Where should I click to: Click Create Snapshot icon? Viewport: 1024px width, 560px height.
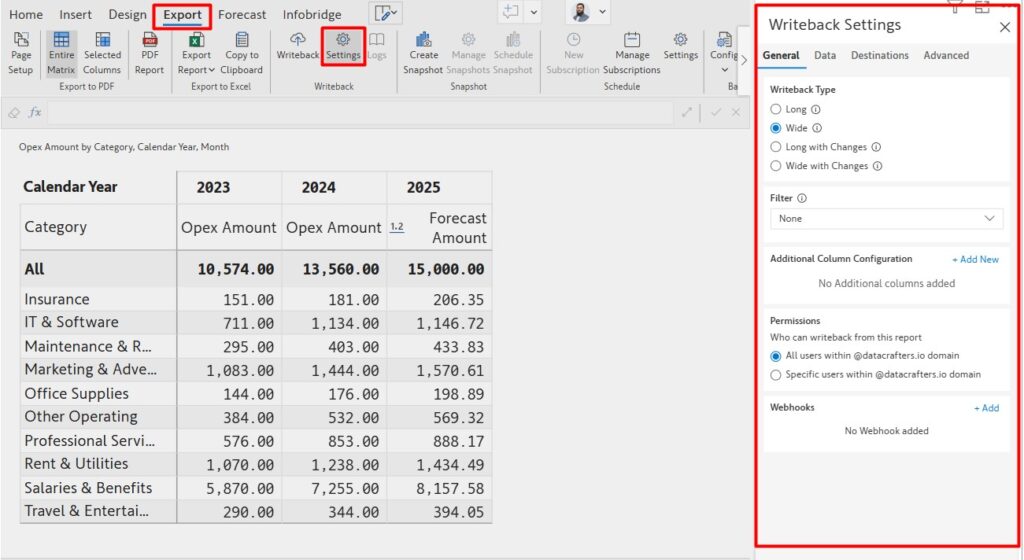(x=424, y=41)
